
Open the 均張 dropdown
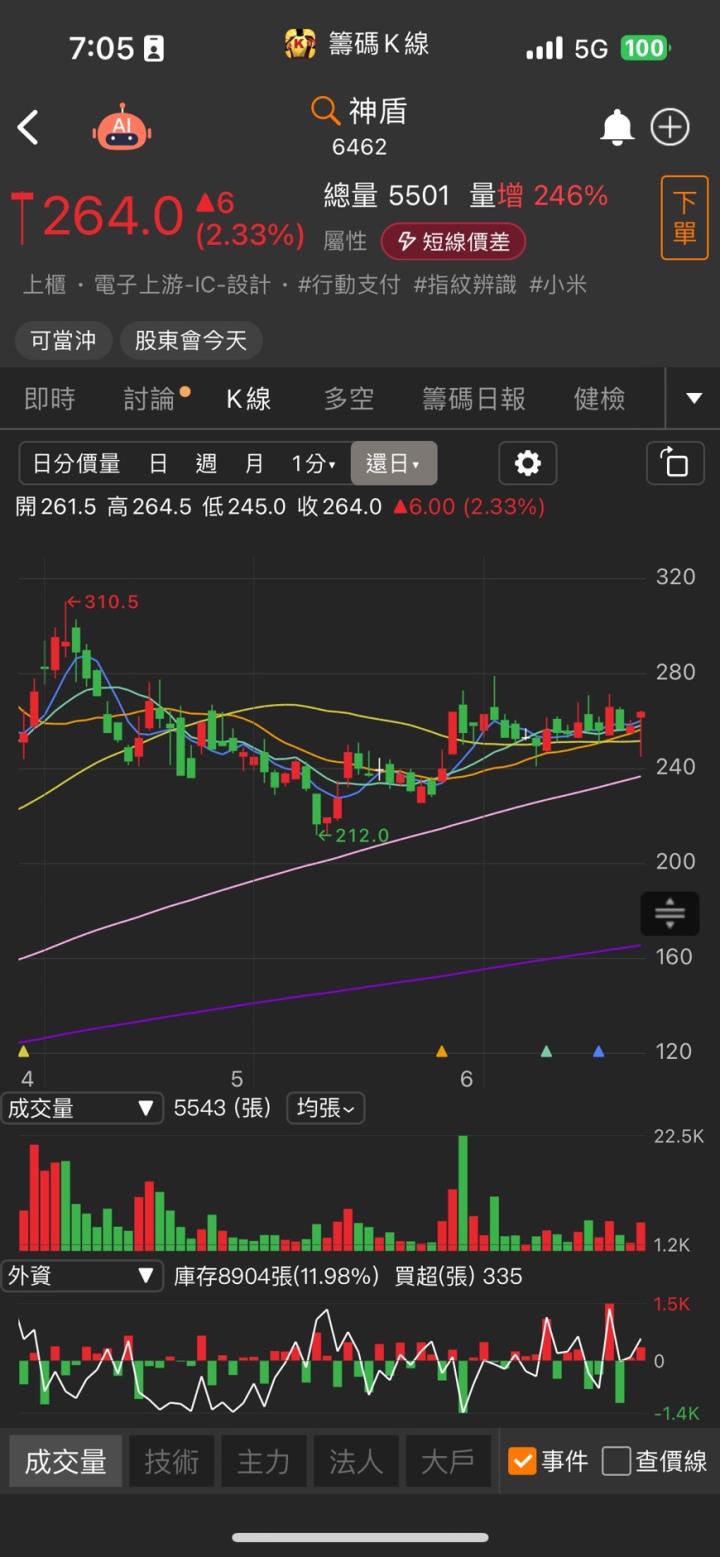coord(326,1108)
